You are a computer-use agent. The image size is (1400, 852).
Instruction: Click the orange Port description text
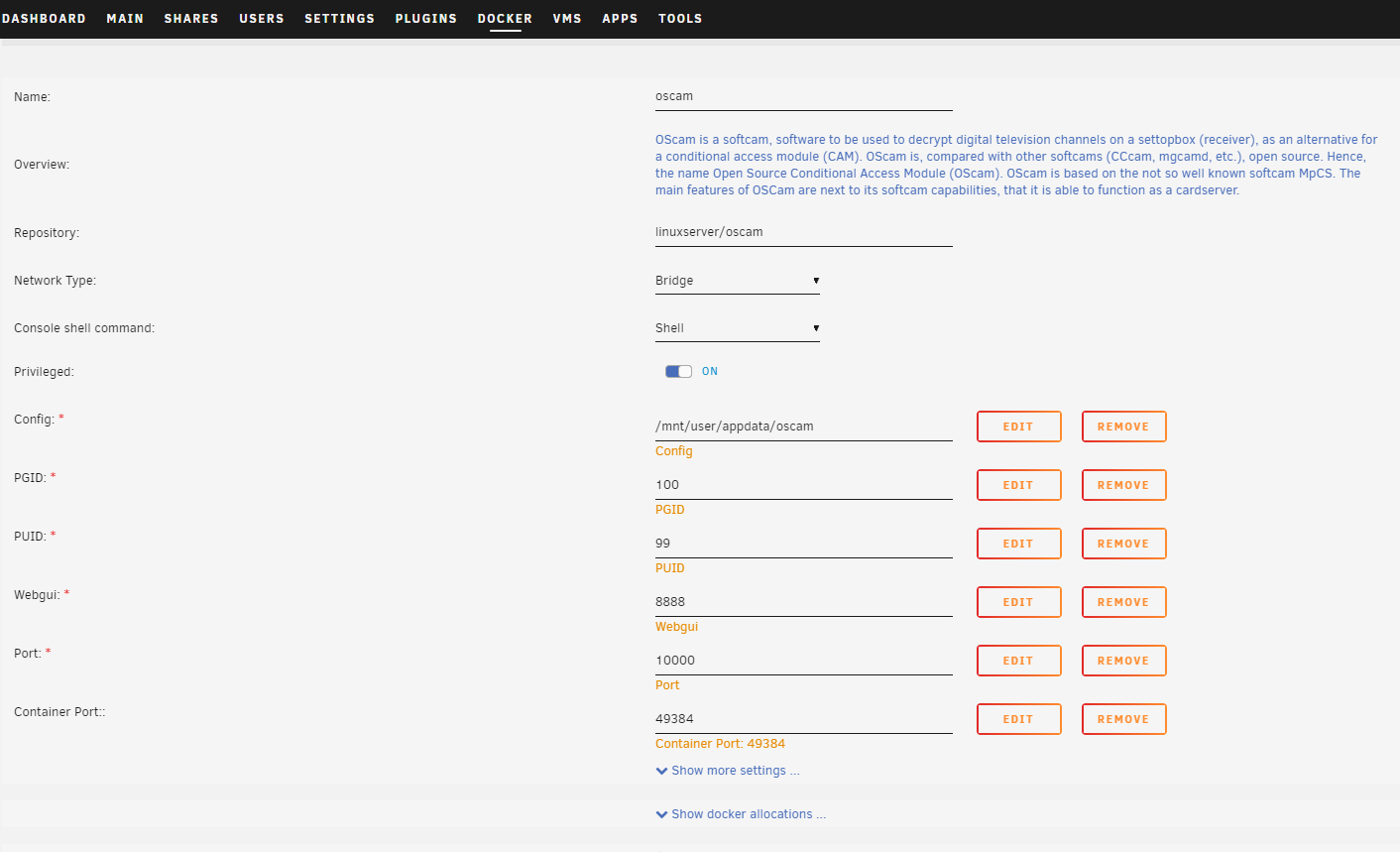667,685
